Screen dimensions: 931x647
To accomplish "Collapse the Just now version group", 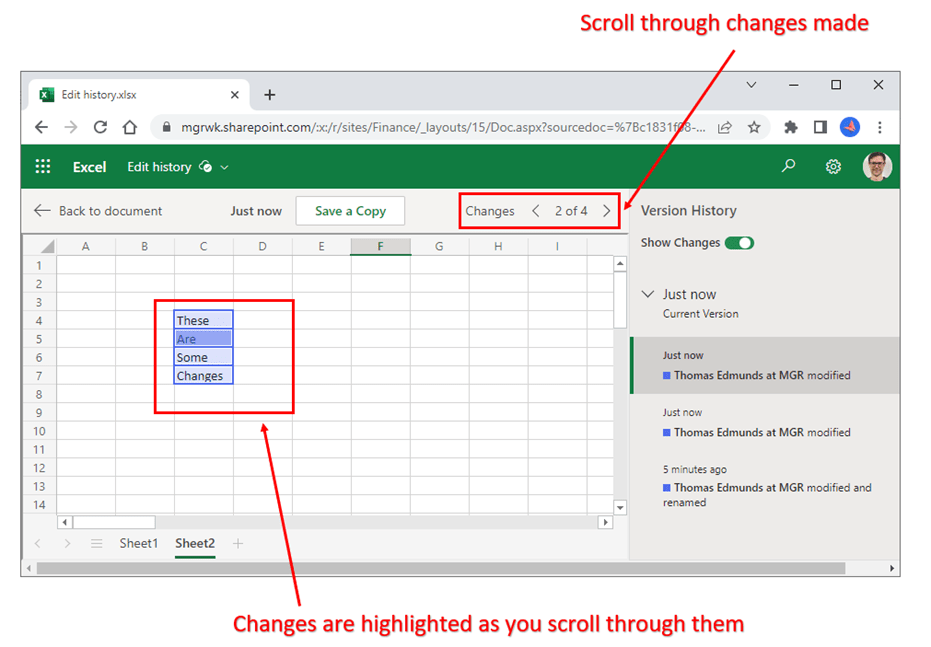I will click(x=648, y=294).
